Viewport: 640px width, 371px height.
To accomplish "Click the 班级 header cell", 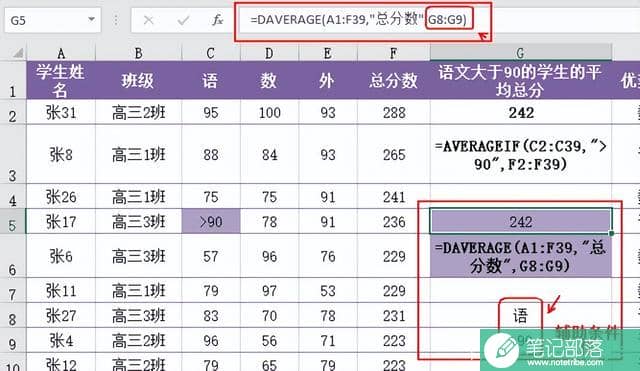I will tap(138, 80).
